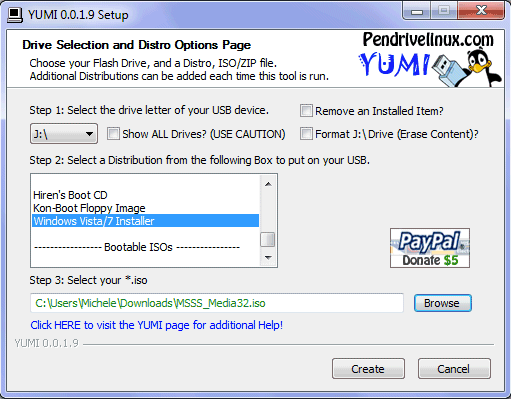This screenshot has height=399, width=511.
Task: Select Kon-Boot Floppy Image entry
Action: coord(146,208)
